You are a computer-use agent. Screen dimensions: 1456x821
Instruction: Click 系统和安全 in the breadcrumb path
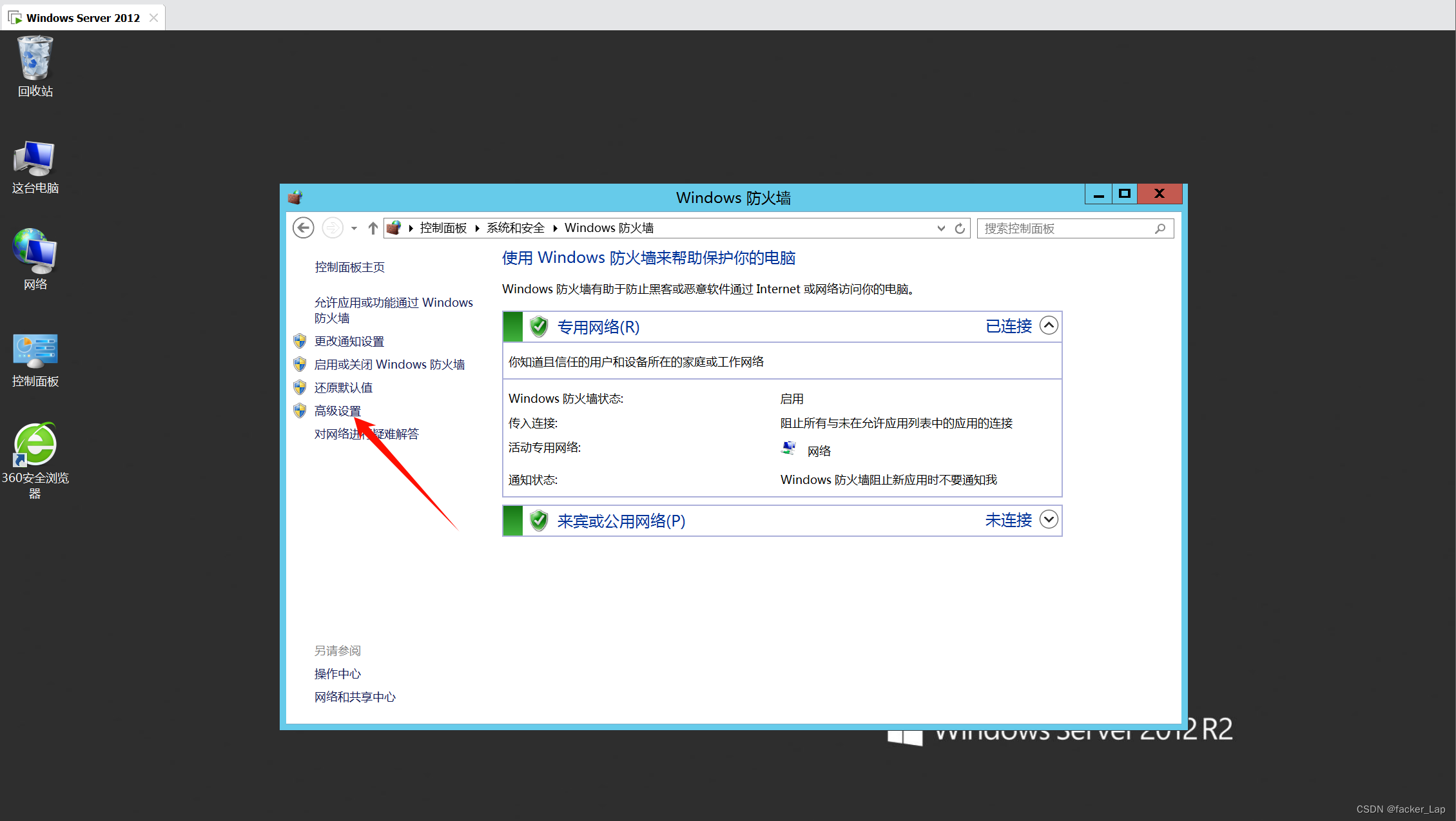tap(515, 228)
